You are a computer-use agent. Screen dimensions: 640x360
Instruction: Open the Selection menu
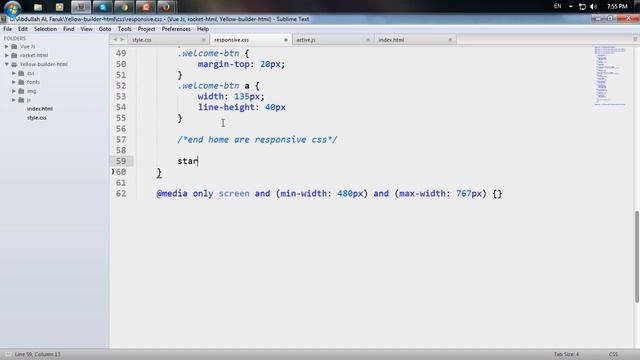(45, 29)
